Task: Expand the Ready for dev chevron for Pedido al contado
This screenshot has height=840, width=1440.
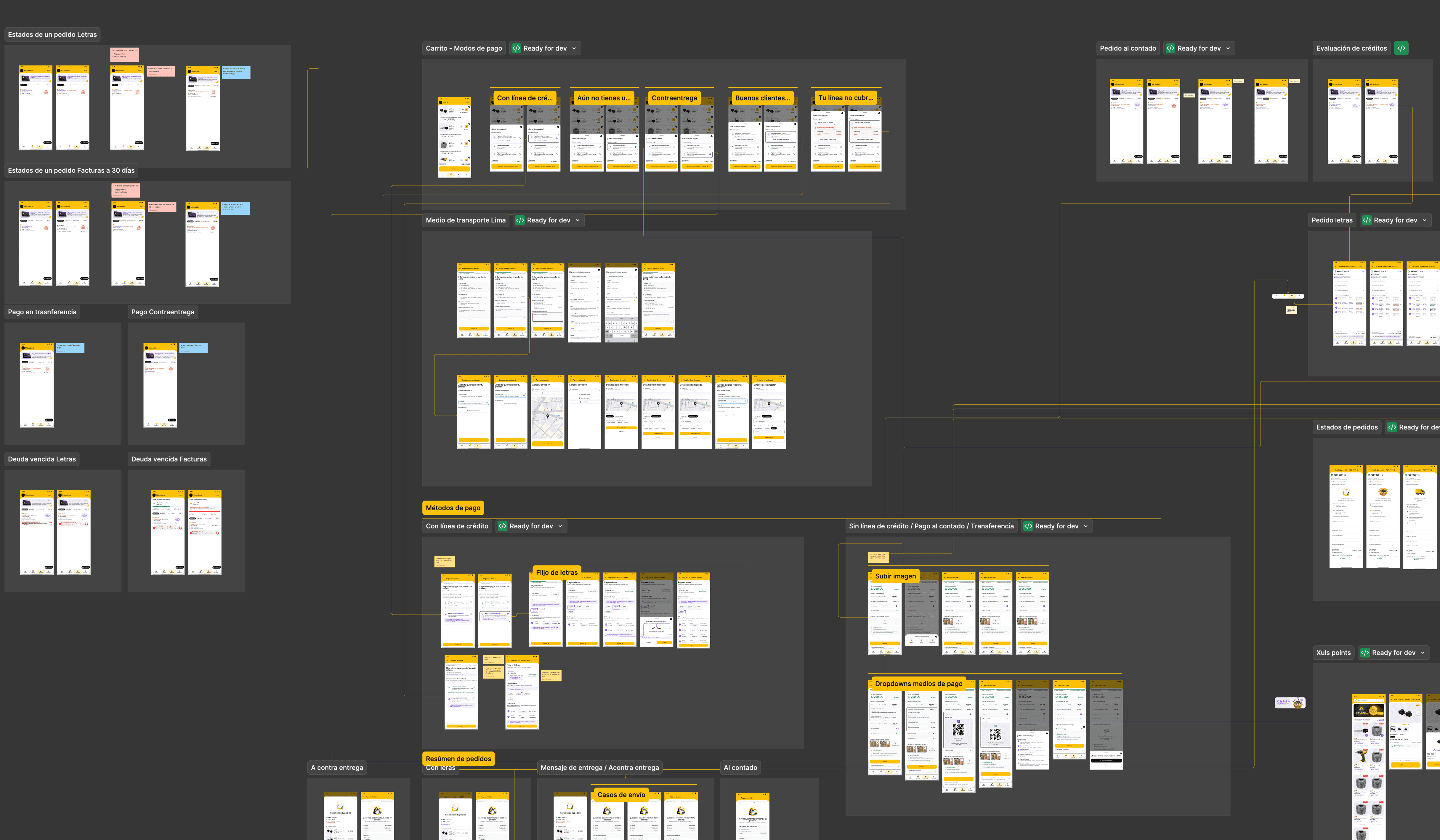Action: point(1227,49)
